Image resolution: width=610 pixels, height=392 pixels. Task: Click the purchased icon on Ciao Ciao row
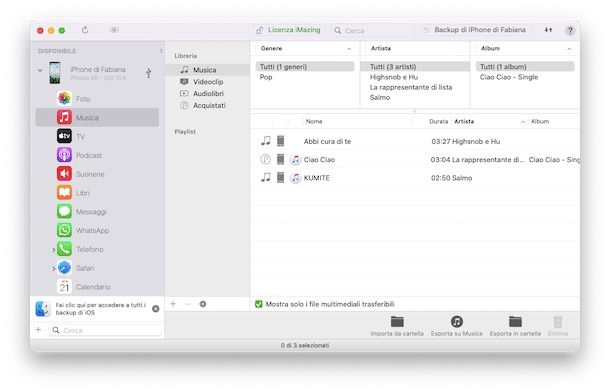[x=265, y=159]
